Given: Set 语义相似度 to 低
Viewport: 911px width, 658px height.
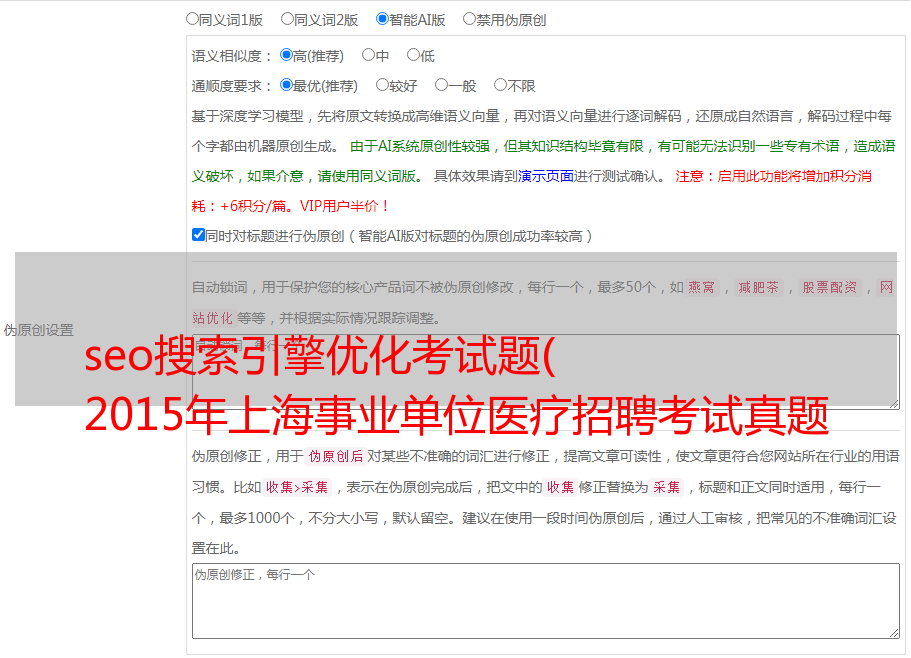Looking at the screenshot, I should 413,55.
